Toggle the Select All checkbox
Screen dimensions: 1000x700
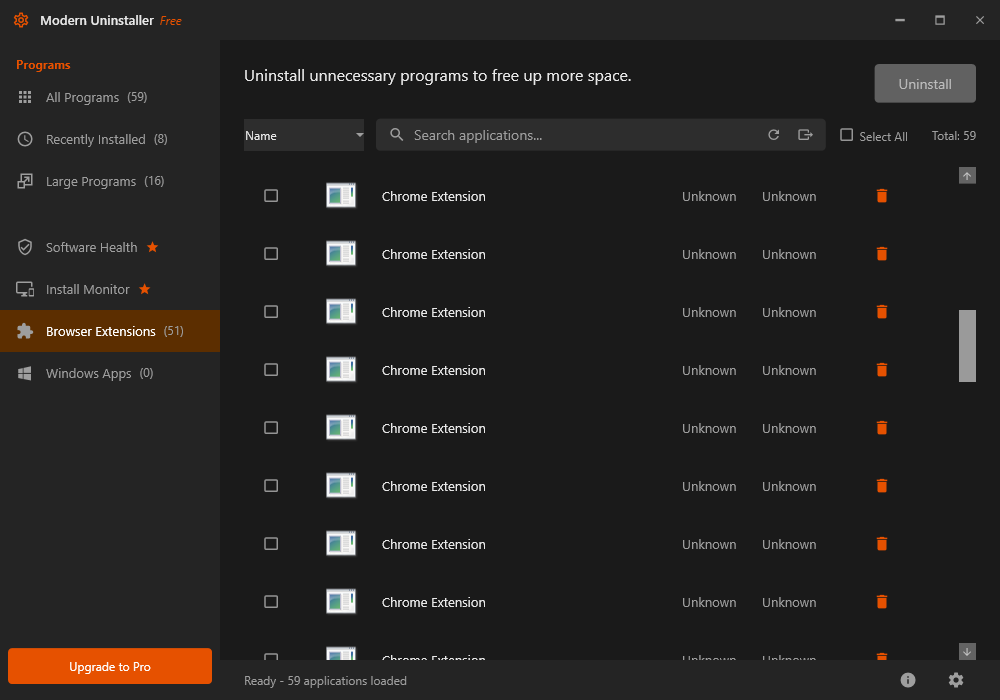pos(846,135)
